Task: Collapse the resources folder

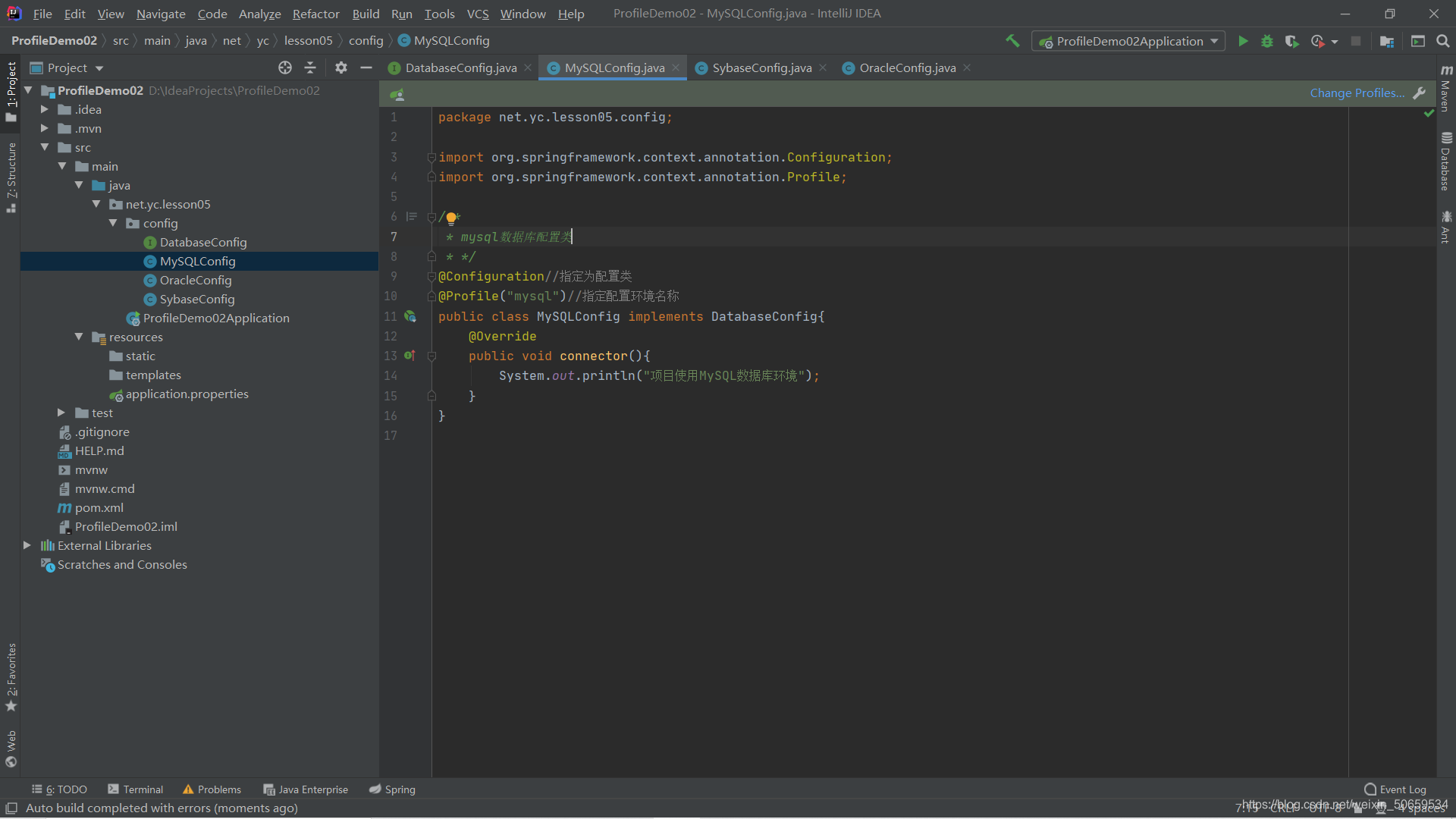Action: pos(79,337)
